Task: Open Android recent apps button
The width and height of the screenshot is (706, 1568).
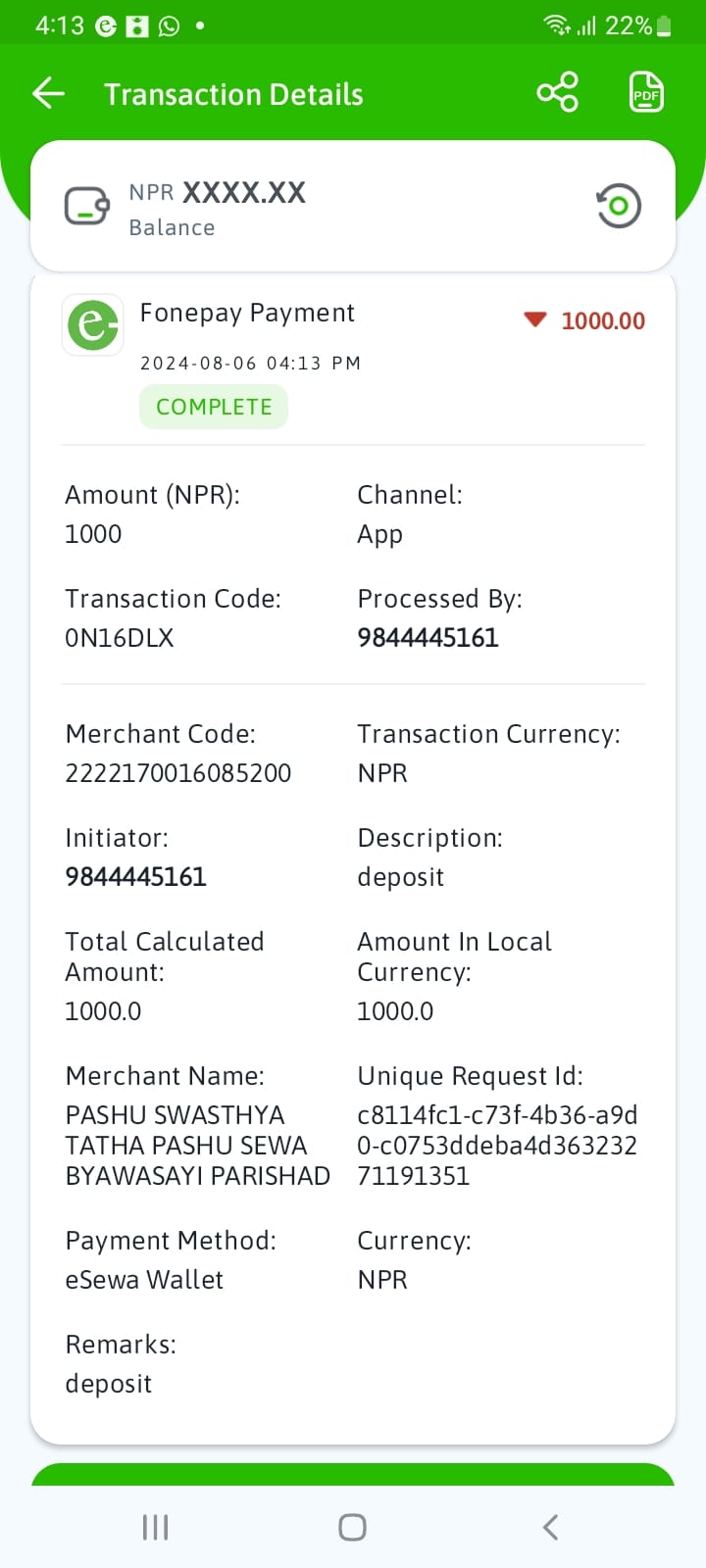Action: point(156,1527)
